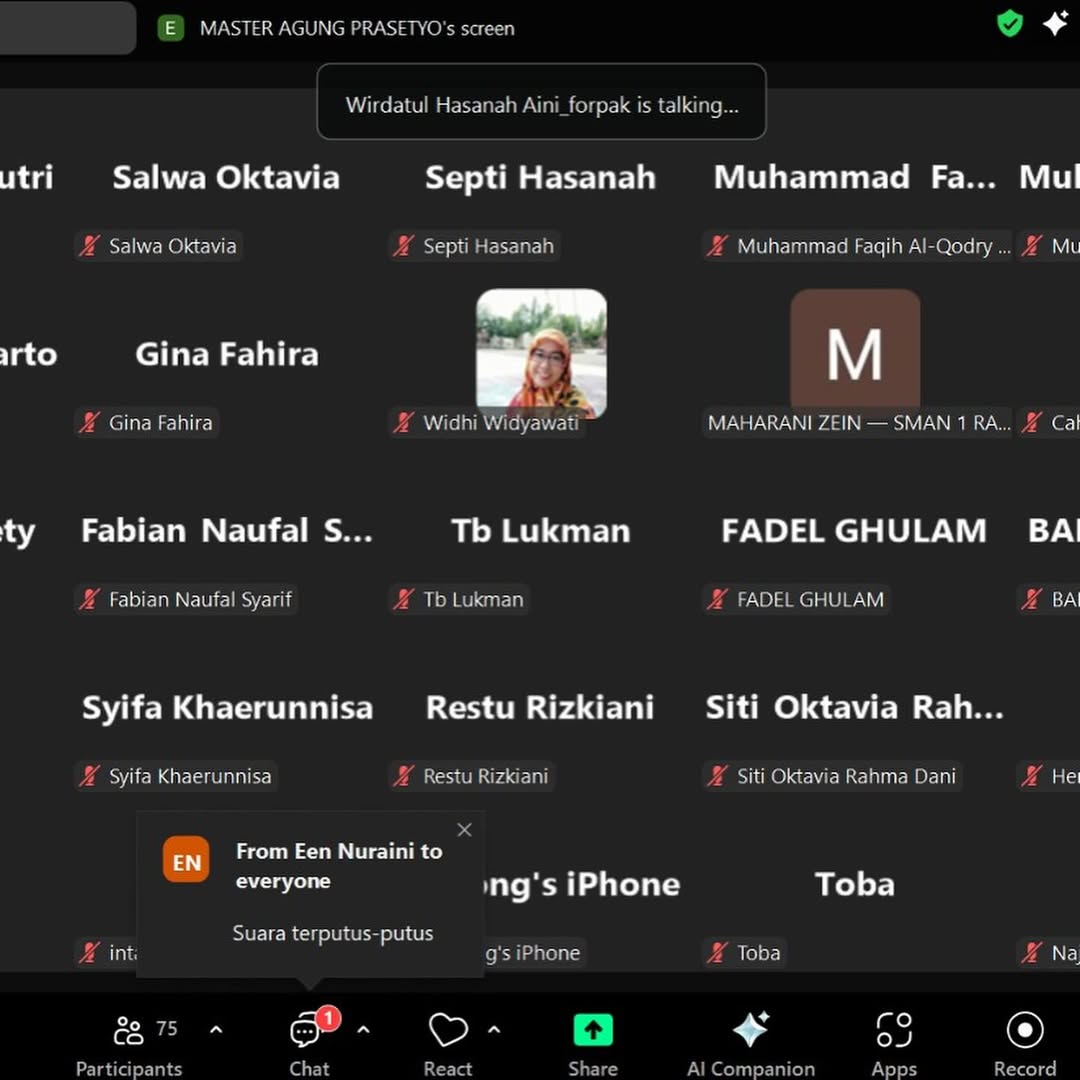Viewport: 1080px width, 1080px height.
Task: Click the top-right AI sparkle icon
Action: [x=1055, y=24]
